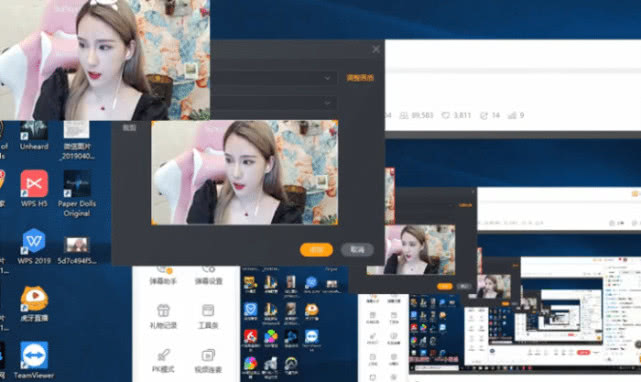Click the 3,811 likes count
The height and width of the screenshot is (382, 641).
tap(462, 116)
